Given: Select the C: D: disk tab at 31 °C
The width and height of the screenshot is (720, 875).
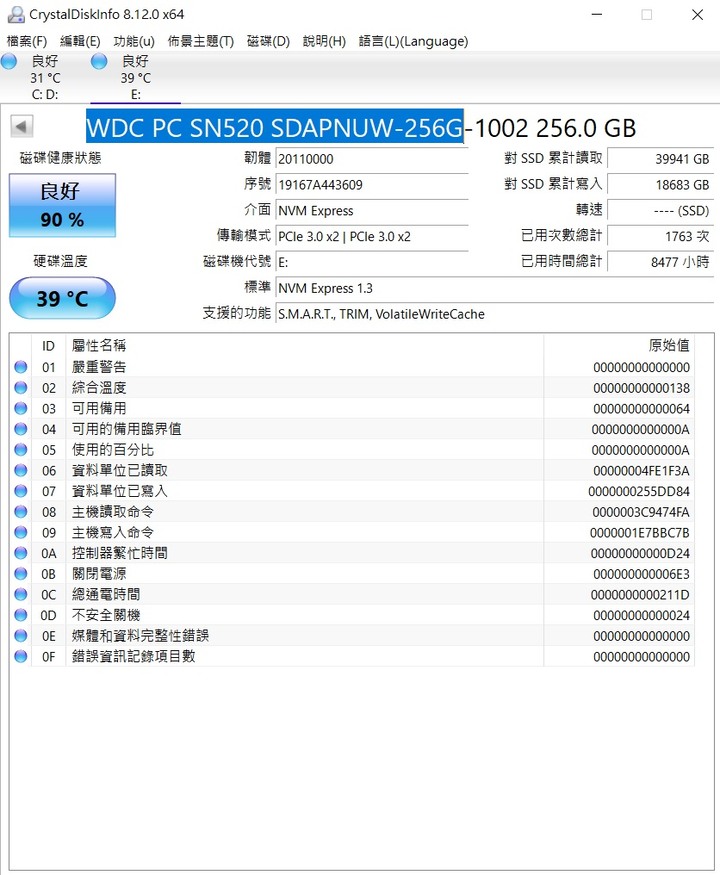Looking at the screenshot, I should tap(45, 78).
